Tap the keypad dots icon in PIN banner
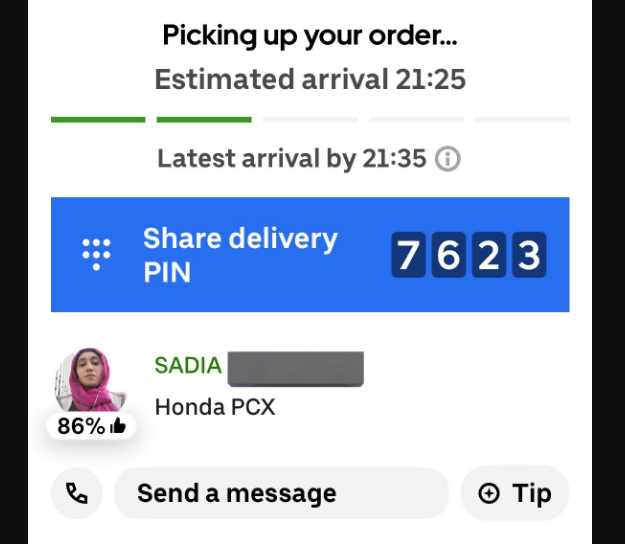Screen dimensions: 625x544 coord(96,254)
